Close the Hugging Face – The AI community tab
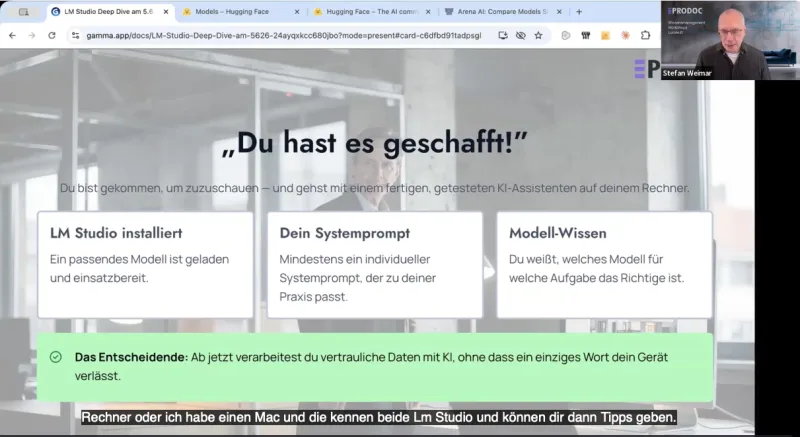The image size is (800, 437). coord(428,12)
